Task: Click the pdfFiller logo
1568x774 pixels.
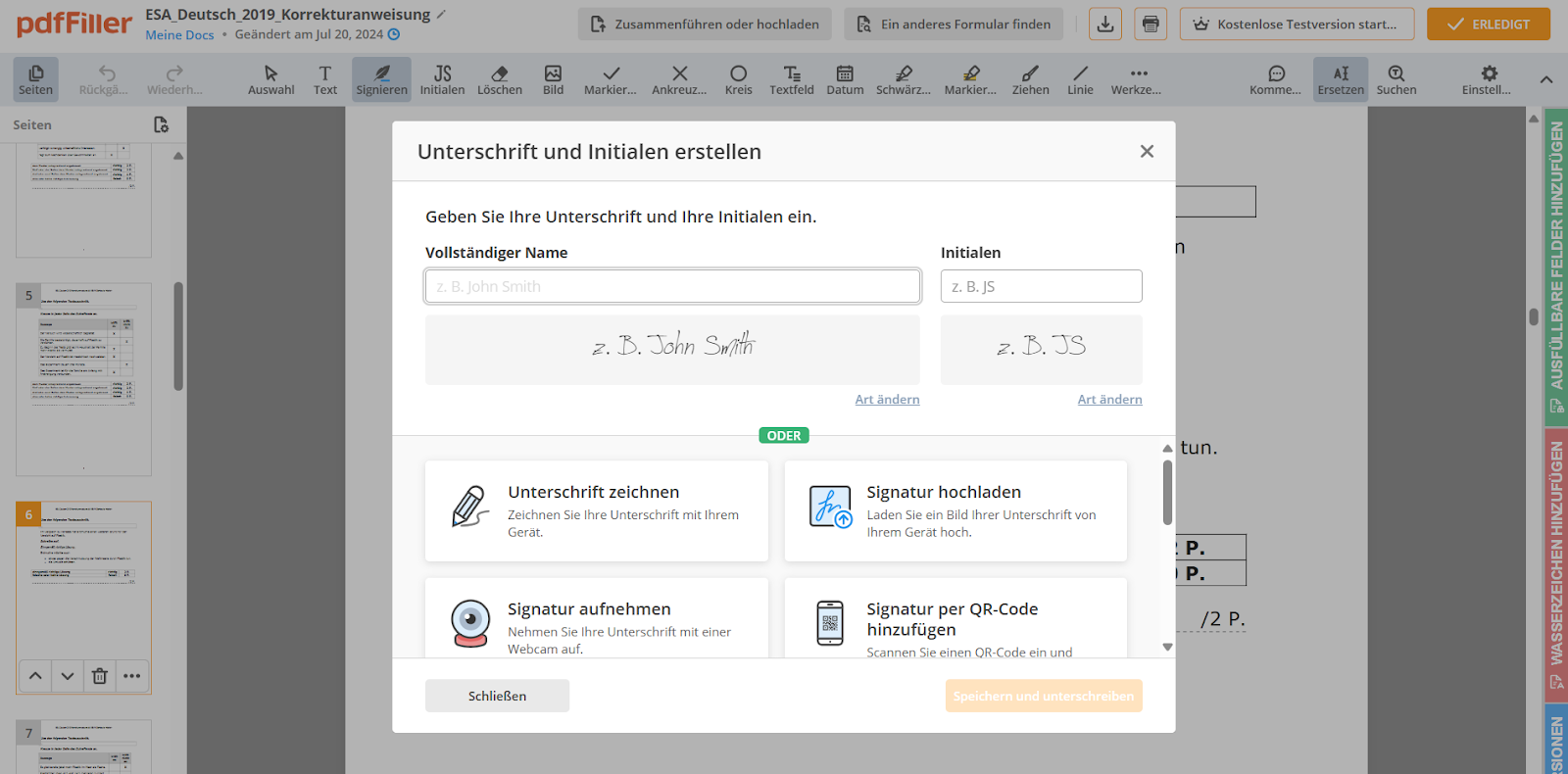Action: pyautogui.click(x=74, y=24)
